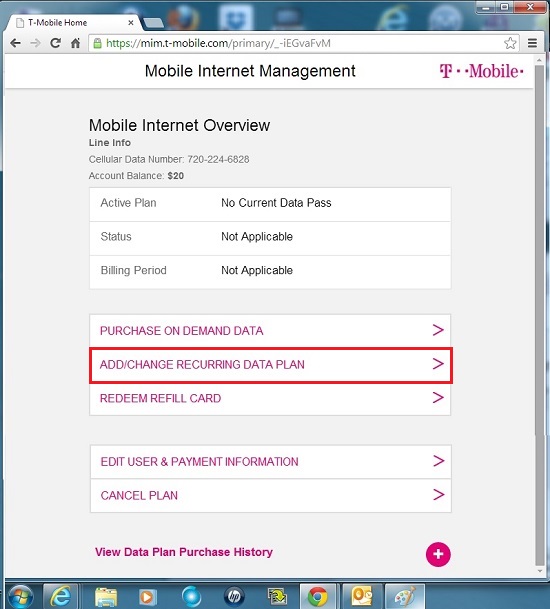
Task: Open the HP application in taskbar
Action: (234, 597)
